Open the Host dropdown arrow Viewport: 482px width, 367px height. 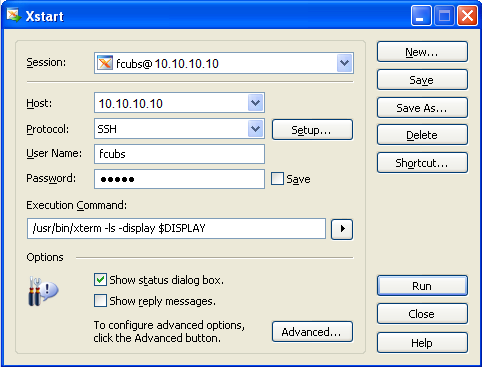point(256,103)
